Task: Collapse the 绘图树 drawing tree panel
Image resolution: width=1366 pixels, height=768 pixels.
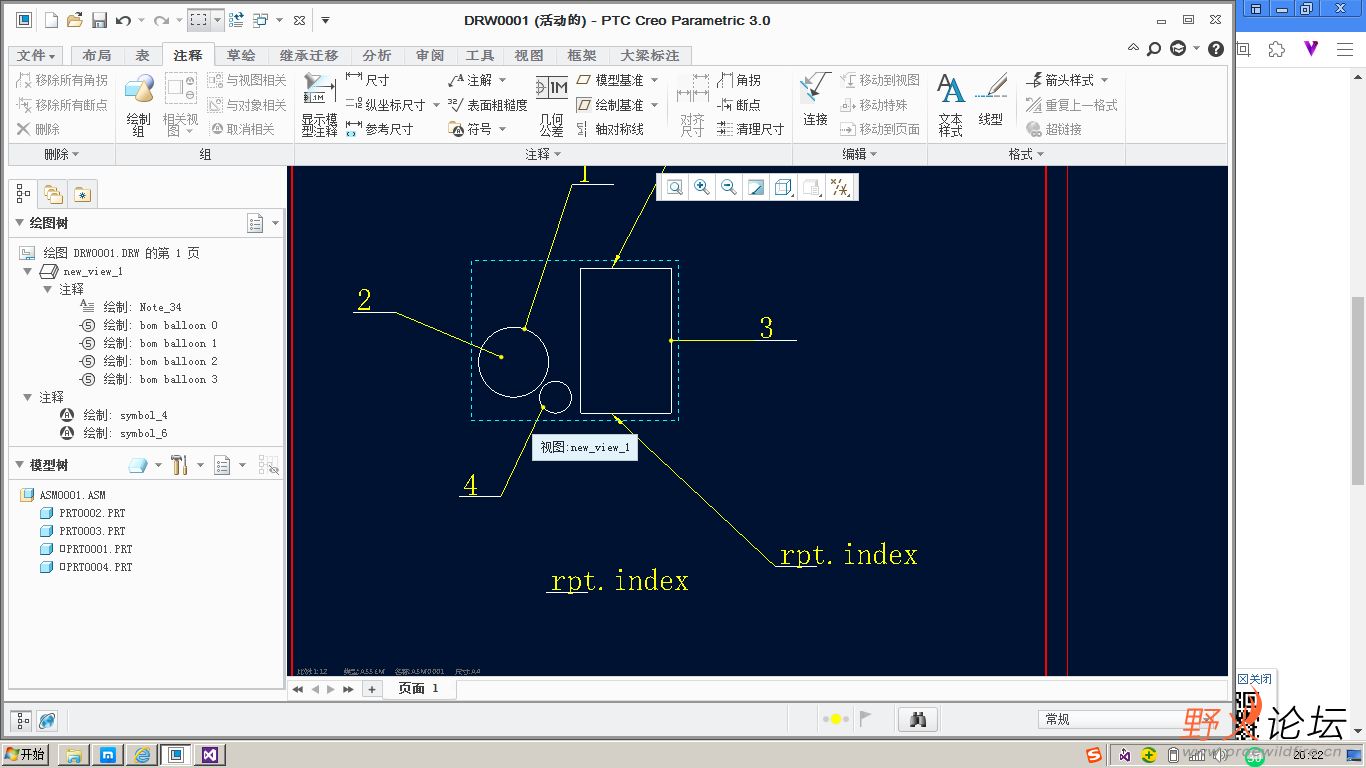Action: tap(19, 223)
